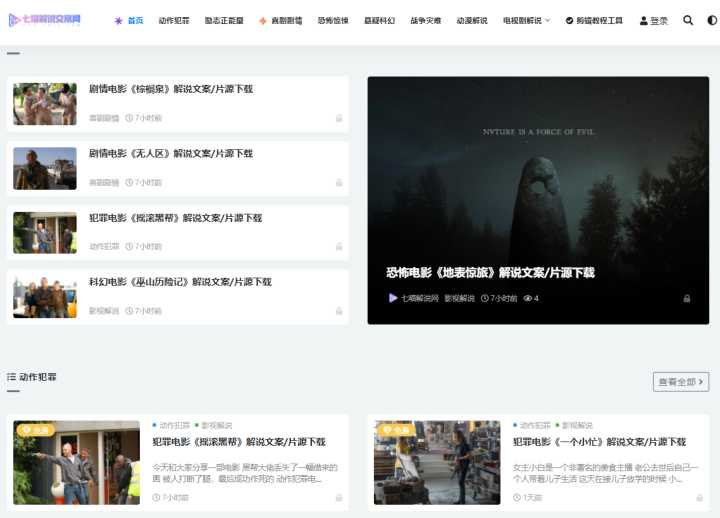This screenshot has height=518, width=720.
Task: Click lock icon in top-list 《摇滚黑帮》 row
Action: coord(339,247)
